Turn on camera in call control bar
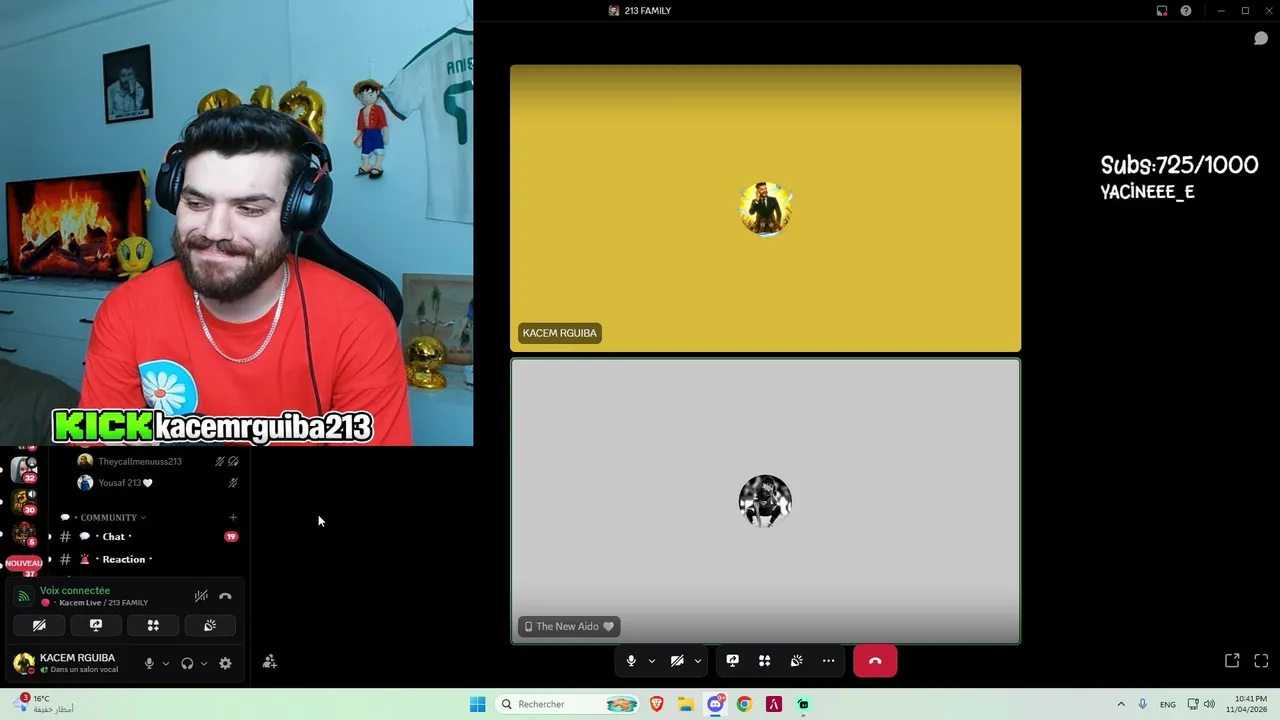 (677, 661)
